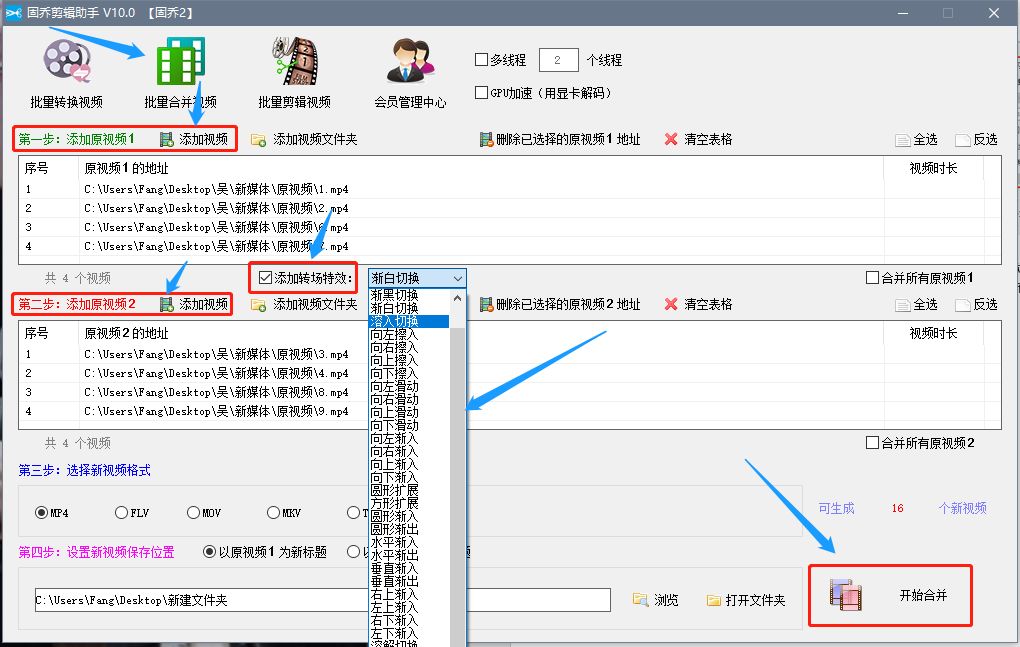
Task: Open 批量剪辑视频 batch edit module
Action: (294, 73)
